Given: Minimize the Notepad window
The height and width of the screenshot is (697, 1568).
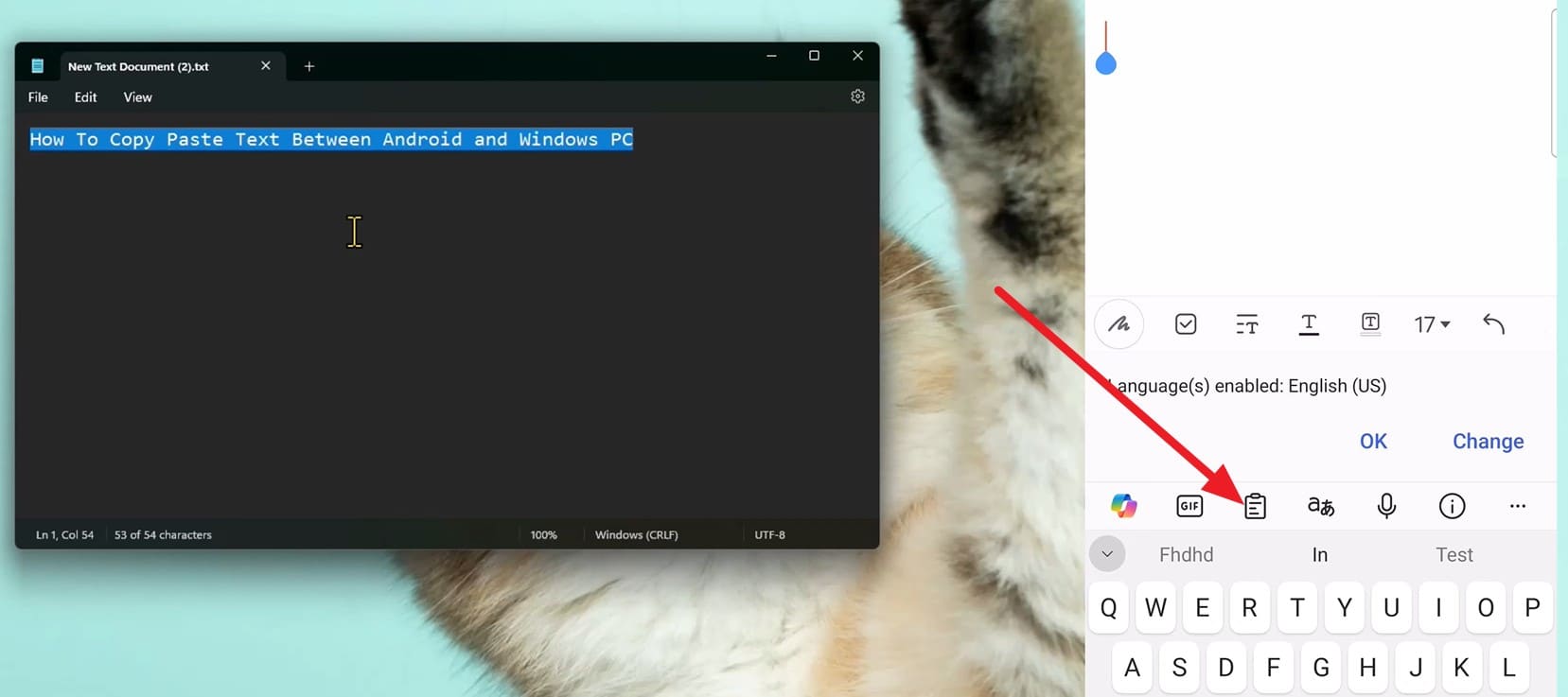Looking at the screenshot, I should pyautogui.click(x=771, y=56).
